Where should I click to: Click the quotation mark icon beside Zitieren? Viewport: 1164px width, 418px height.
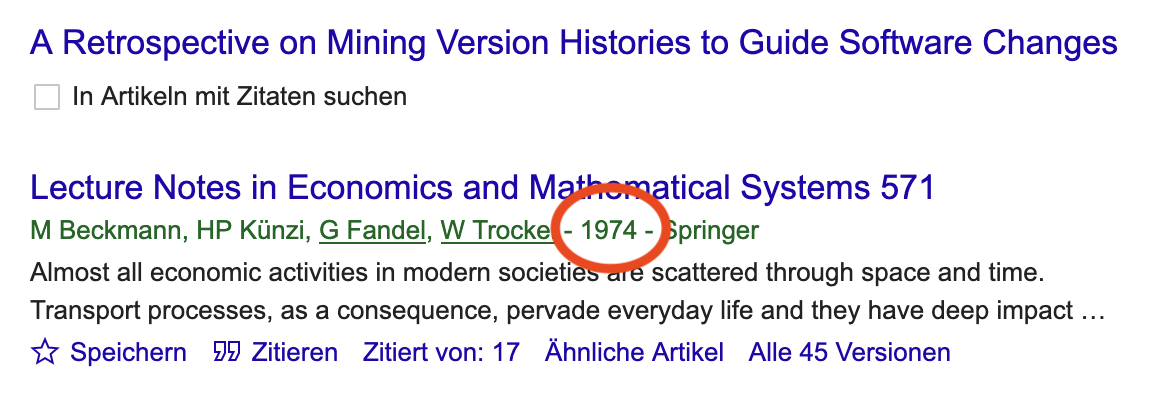pyautogui.click(x=226, y=352)
